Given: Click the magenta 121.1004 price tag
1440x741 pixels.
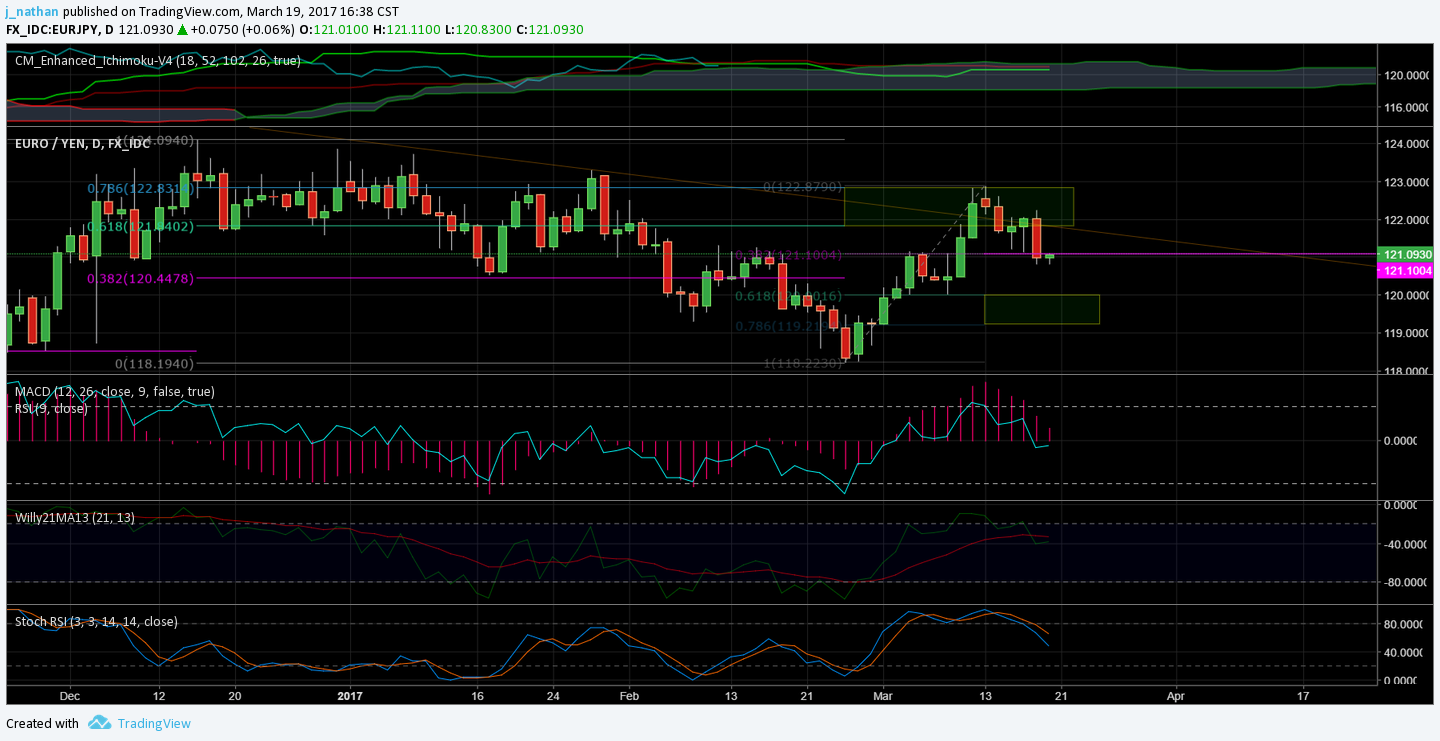Looking at the screenshot, I should (1406, 271).
